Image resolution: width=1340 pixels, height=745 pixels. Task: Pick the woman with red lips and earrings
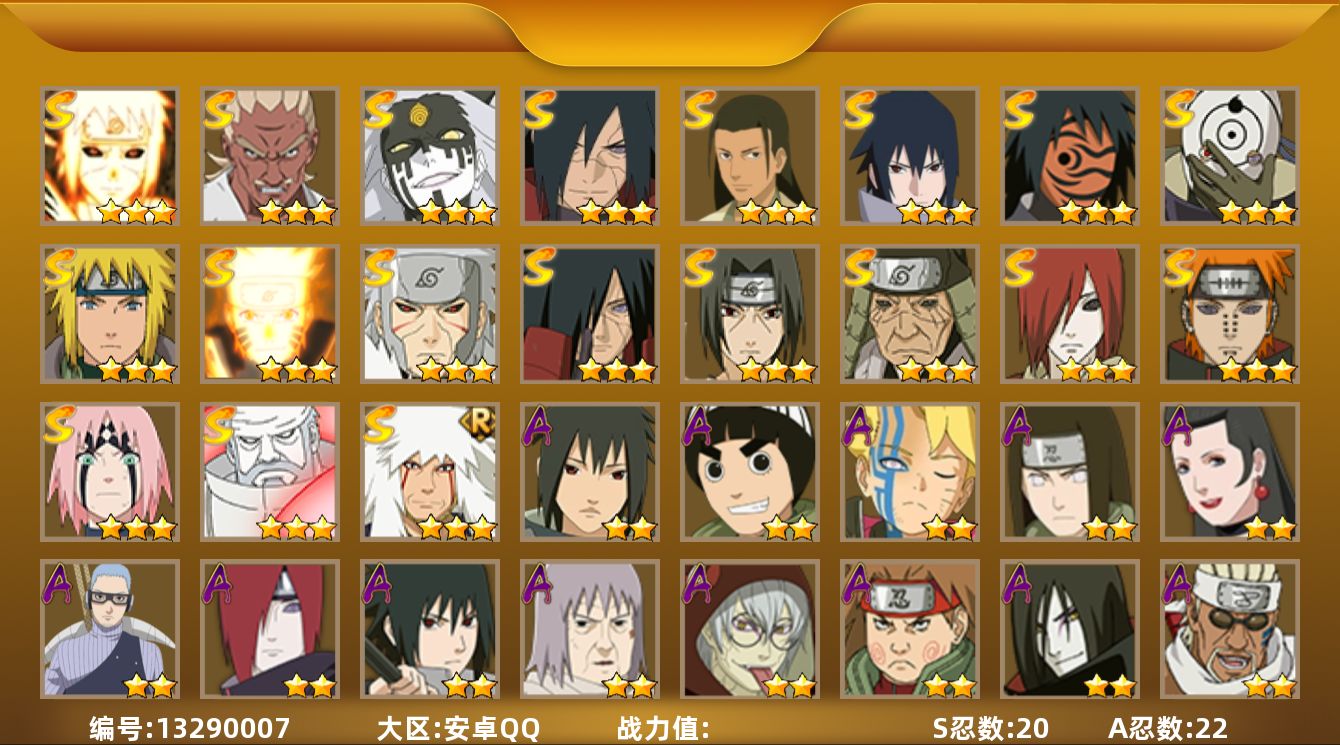click(1230, 472)
